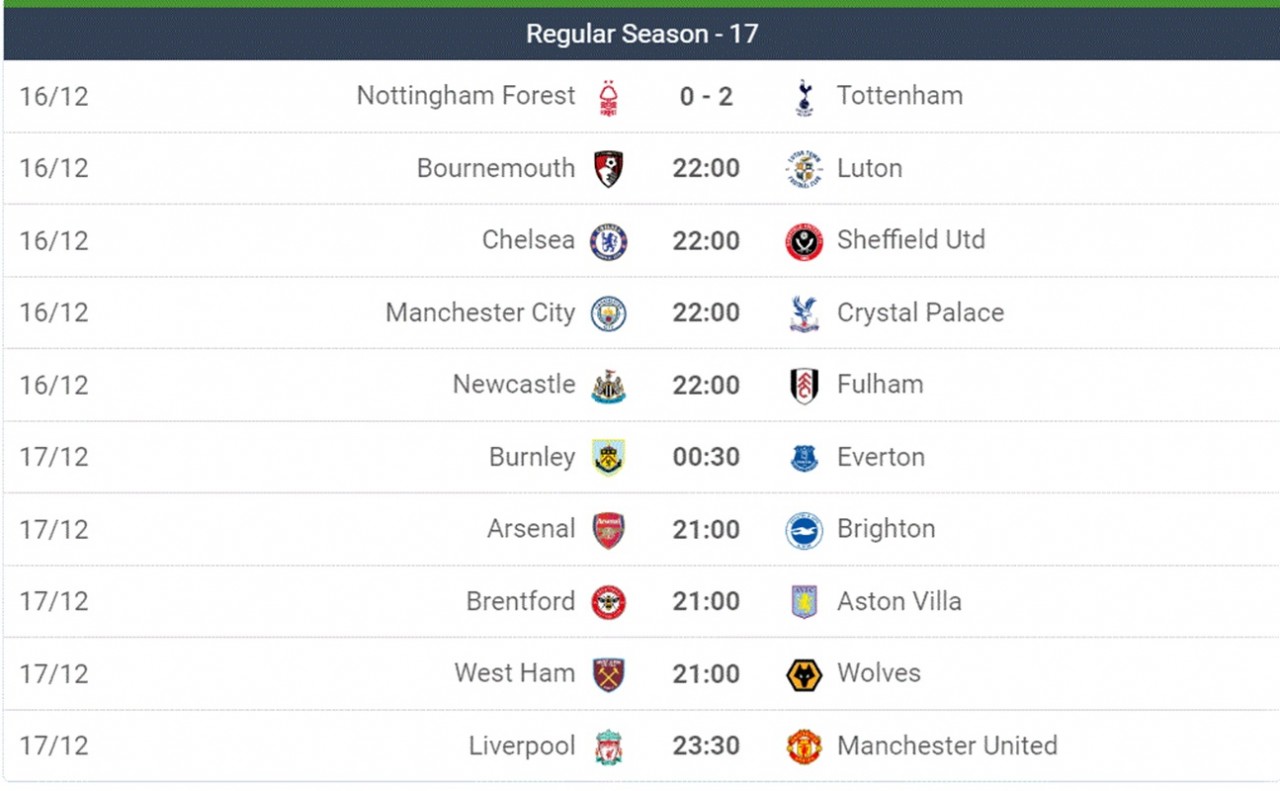Click the Newcastle magpie crest
This screenshot has width=1280, height=791.
(607, 384)
